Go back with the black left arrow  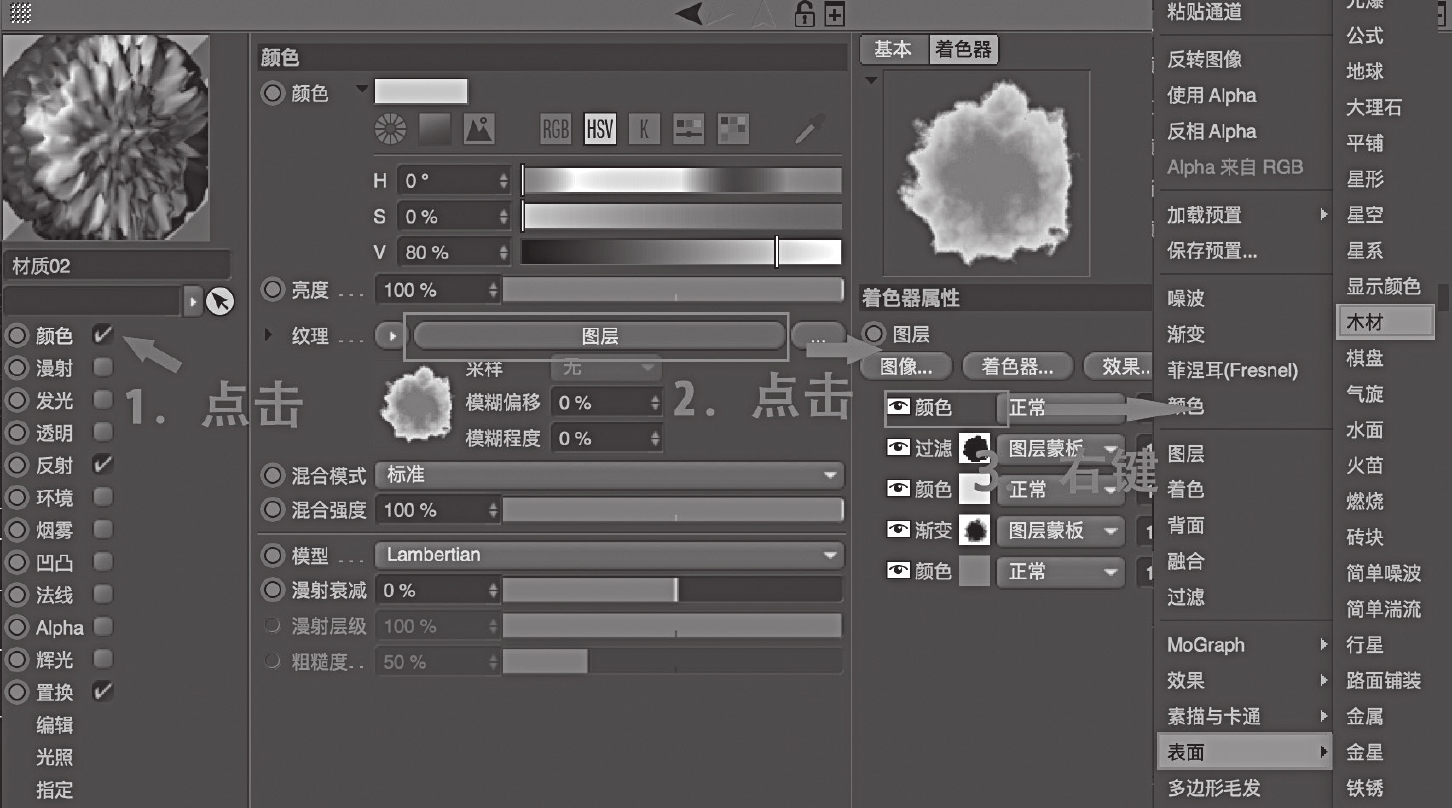point(690,13)
